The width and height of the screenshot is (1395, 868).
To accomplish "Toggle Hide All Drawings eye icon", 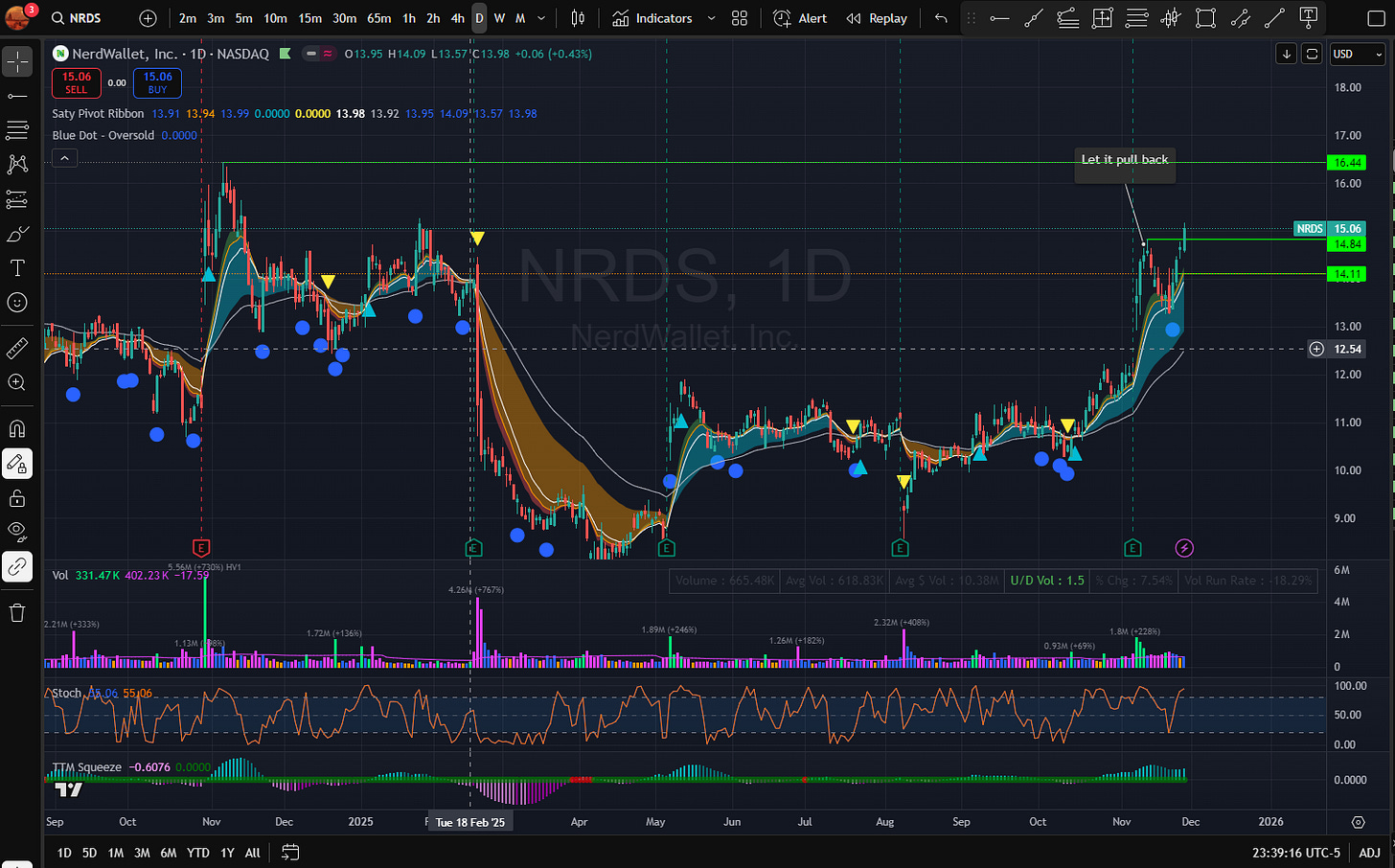I will [17, 533].
